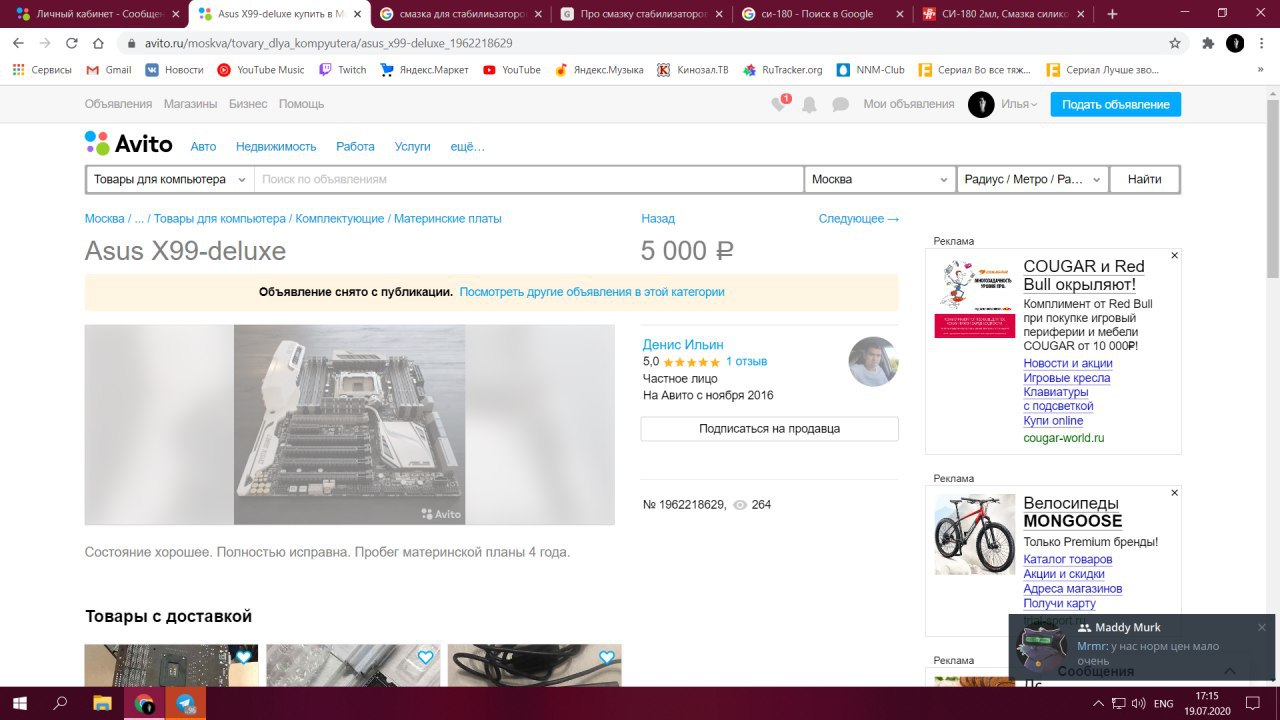Open seller Денис Ильин profile link

(683, 344)
